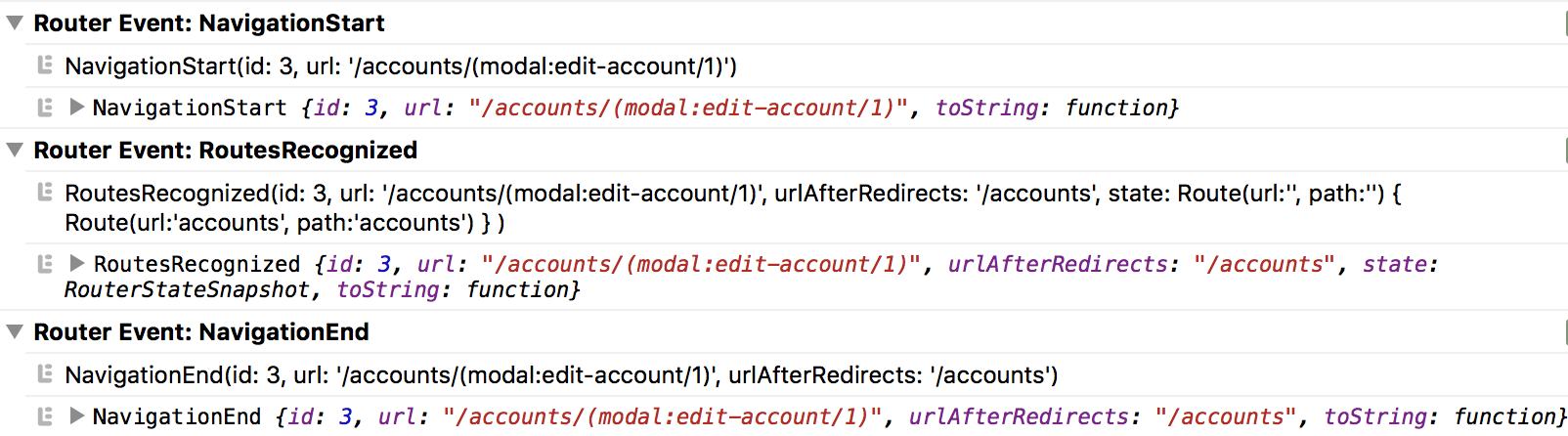Image resolution: width=1568 pixels, height=436 pixels.
Task: Click toString property in NavigationStart object
Action: pyautogui.click(x=986, y=108)
